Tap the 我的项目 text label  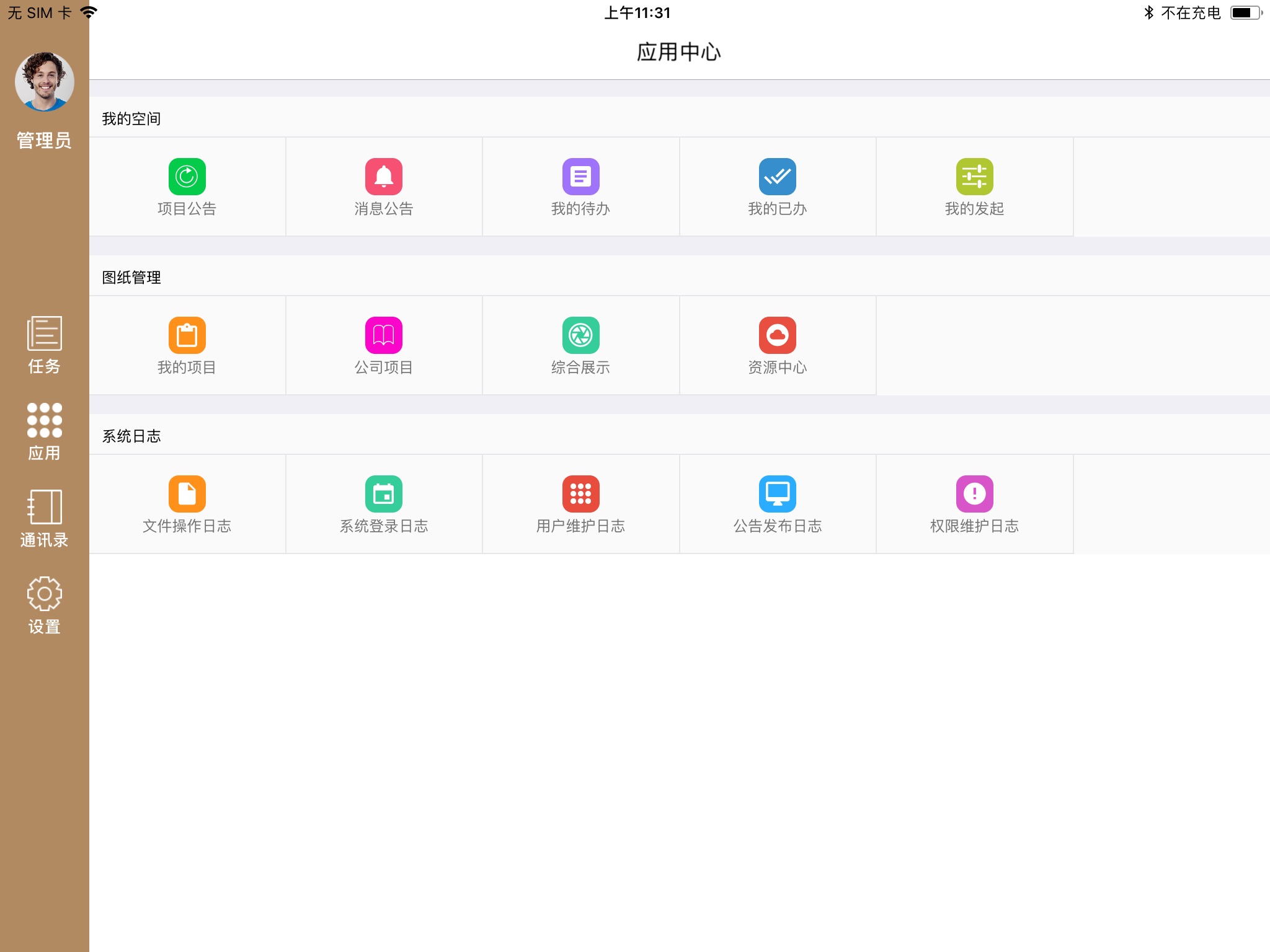point(187,368)
